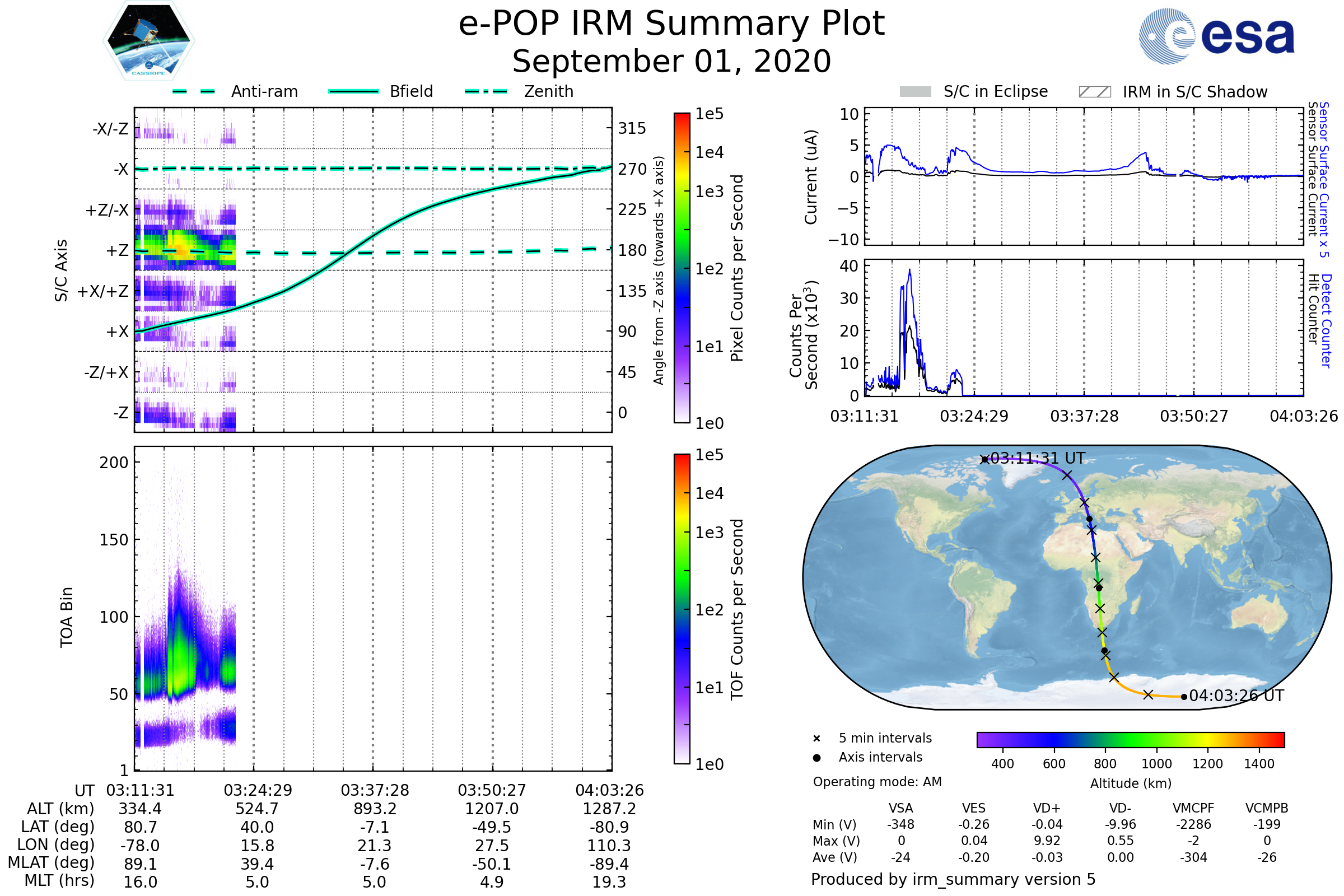Screen dimensions: 1344x896
Task: Click the gray S/C in Eclipse swatch
Action: point(915,92)
